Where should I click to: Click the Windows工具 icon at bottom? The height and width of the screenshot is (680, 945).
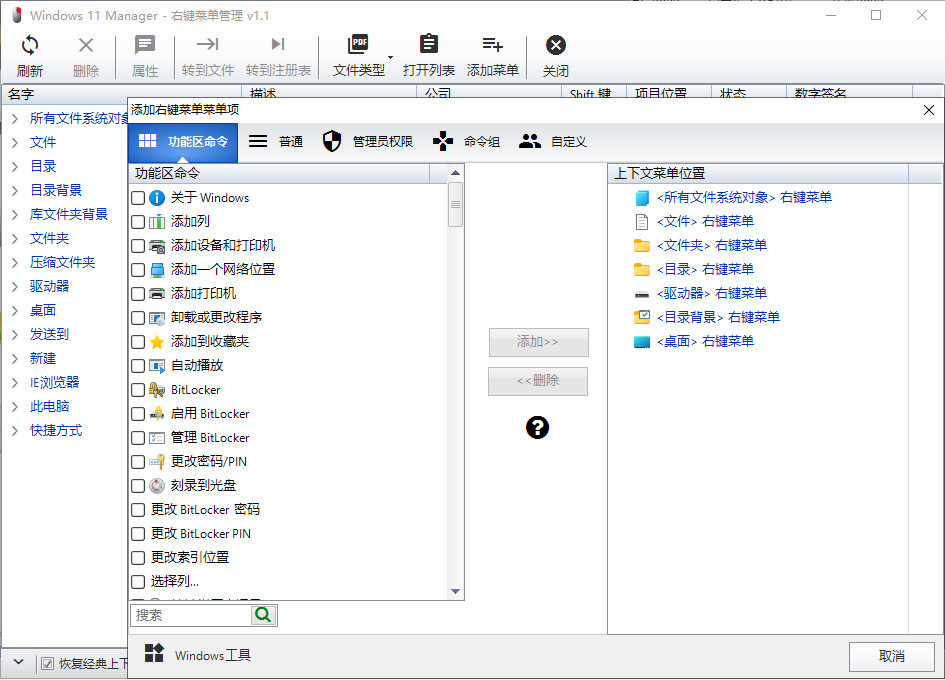click(154, 653)
